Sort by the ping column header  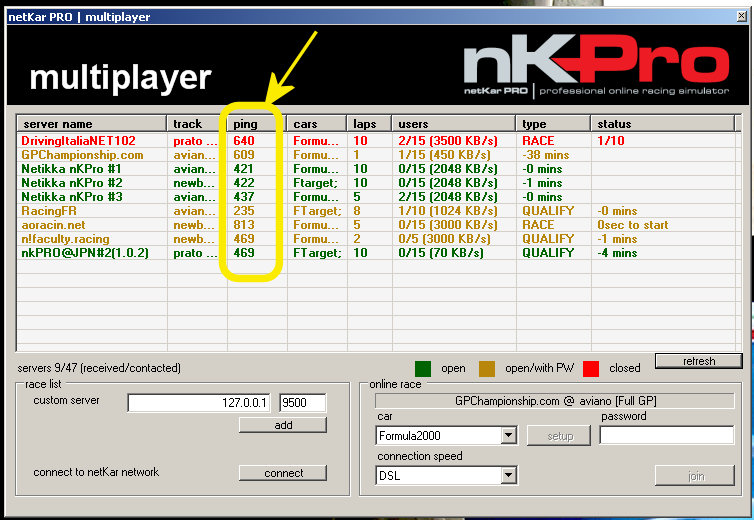click(x=257, y=124)
